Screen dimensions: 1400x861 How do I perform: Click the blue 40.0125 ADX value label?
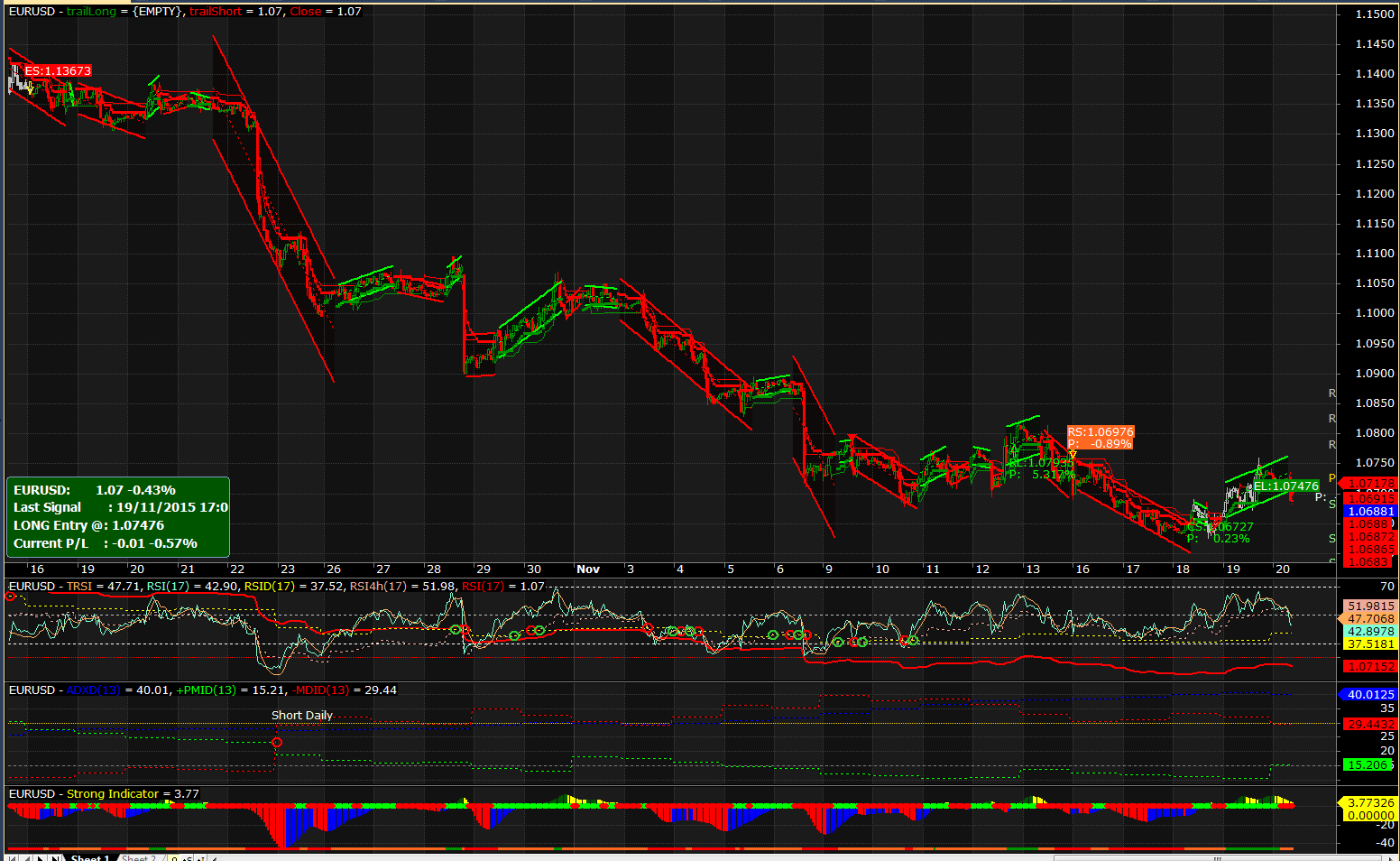[x=1370, y=694]
